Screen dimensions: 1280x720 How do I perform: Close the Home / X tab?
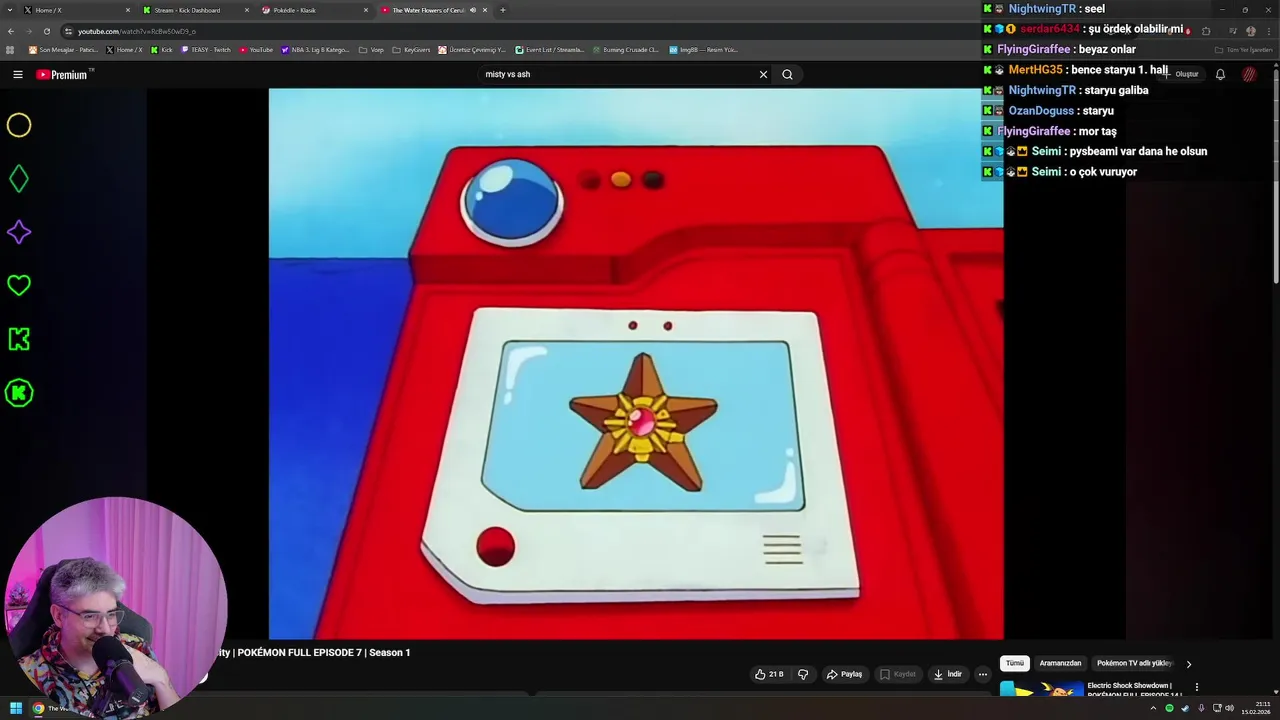[x=128, y=10]
